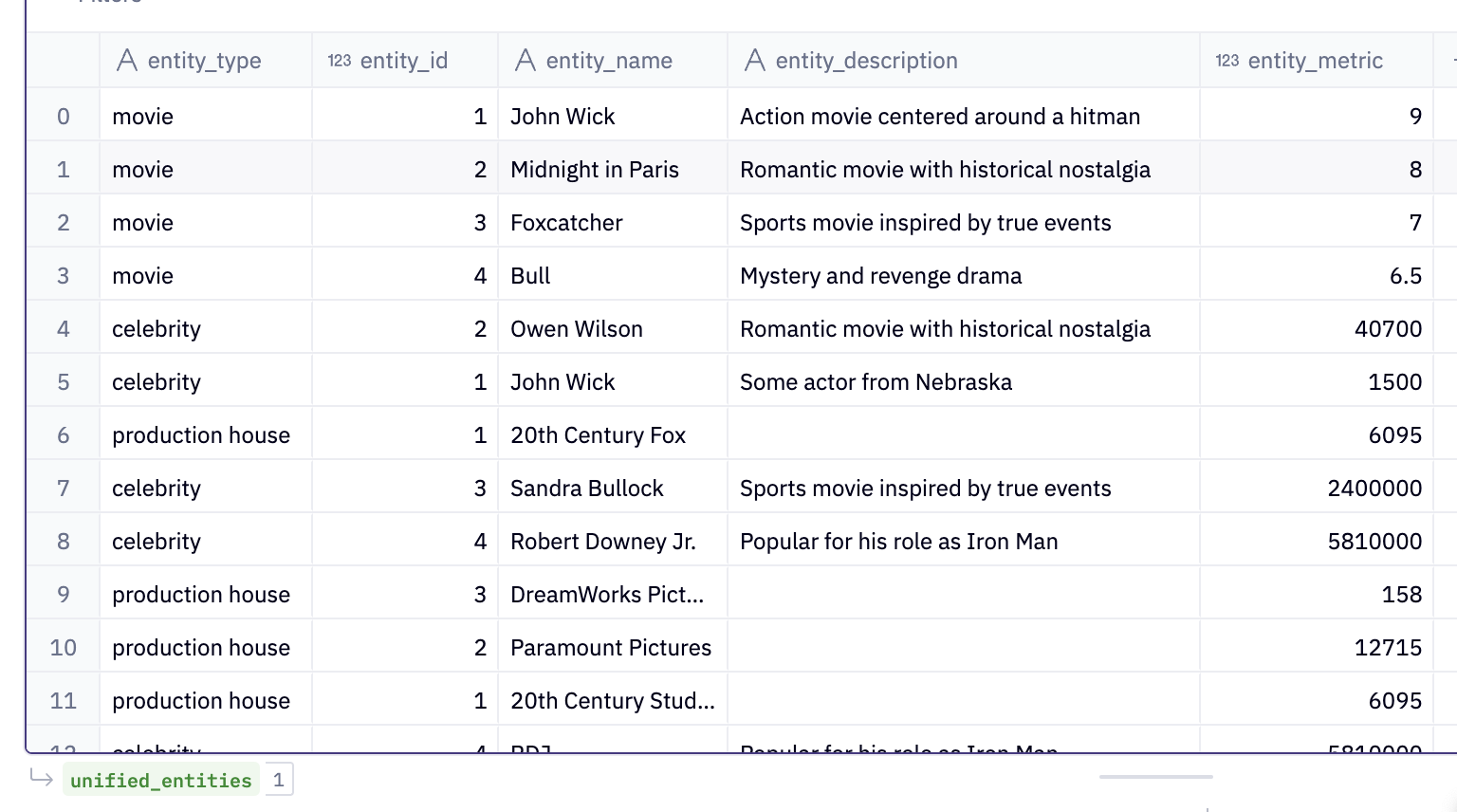
Task: Select row index 2
Action: pos(64,223)
